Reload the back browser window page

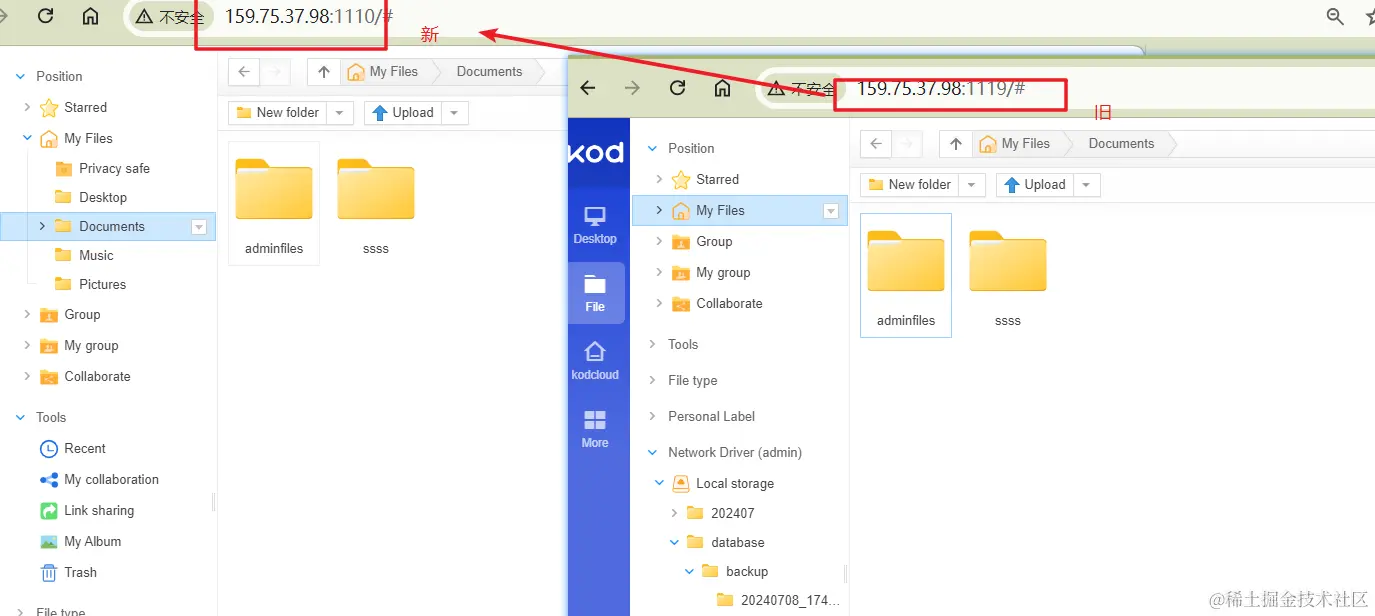[45, 15]
